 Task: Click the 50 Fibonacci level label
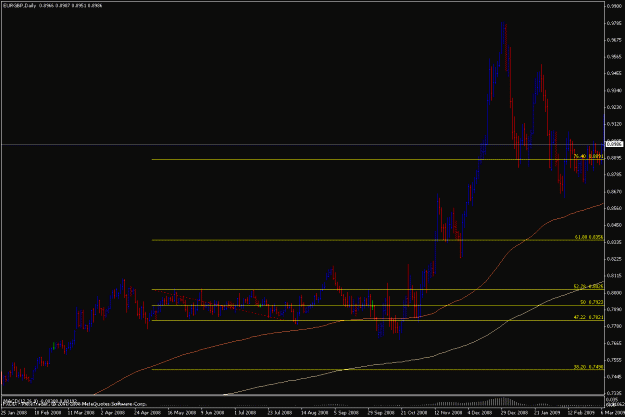click(x=592, y=302)
